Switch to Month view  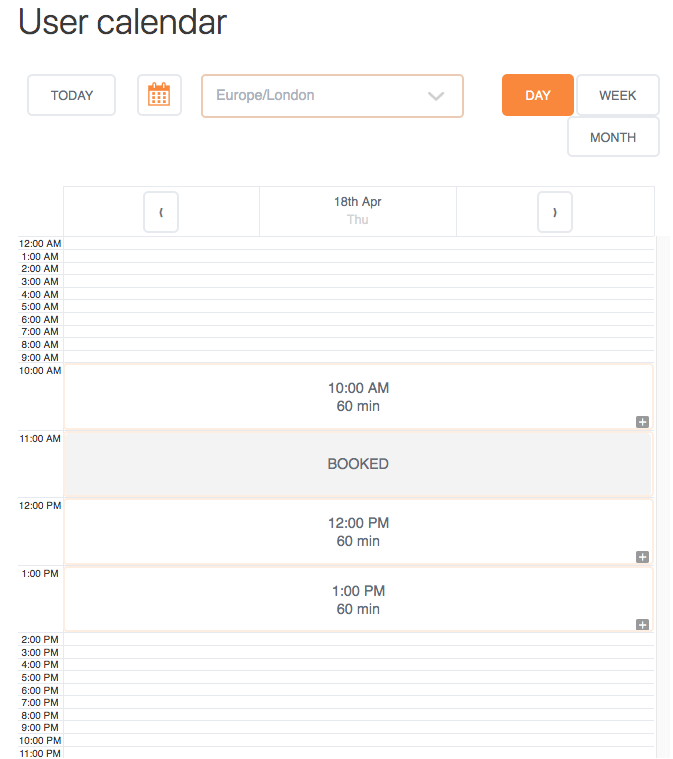coord(613,137)
